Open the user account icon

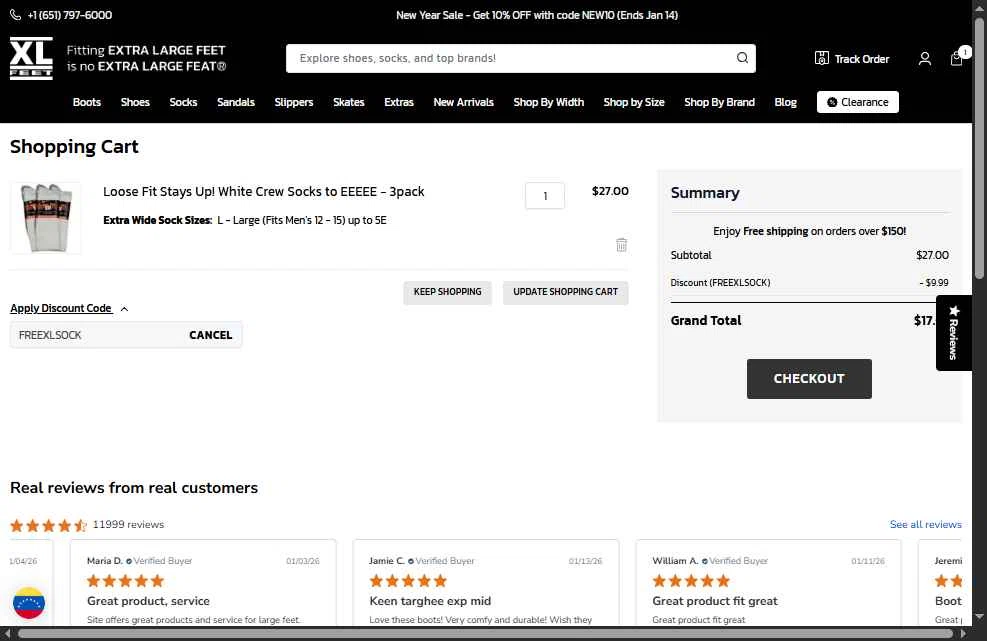coord(924,59)
